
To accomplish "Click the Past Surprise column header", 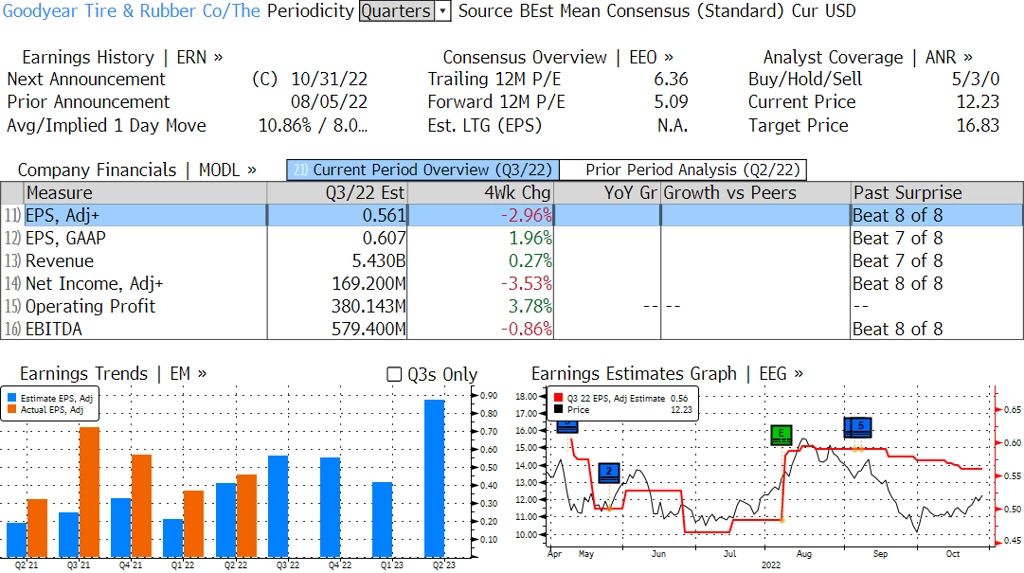I will 937,193.
